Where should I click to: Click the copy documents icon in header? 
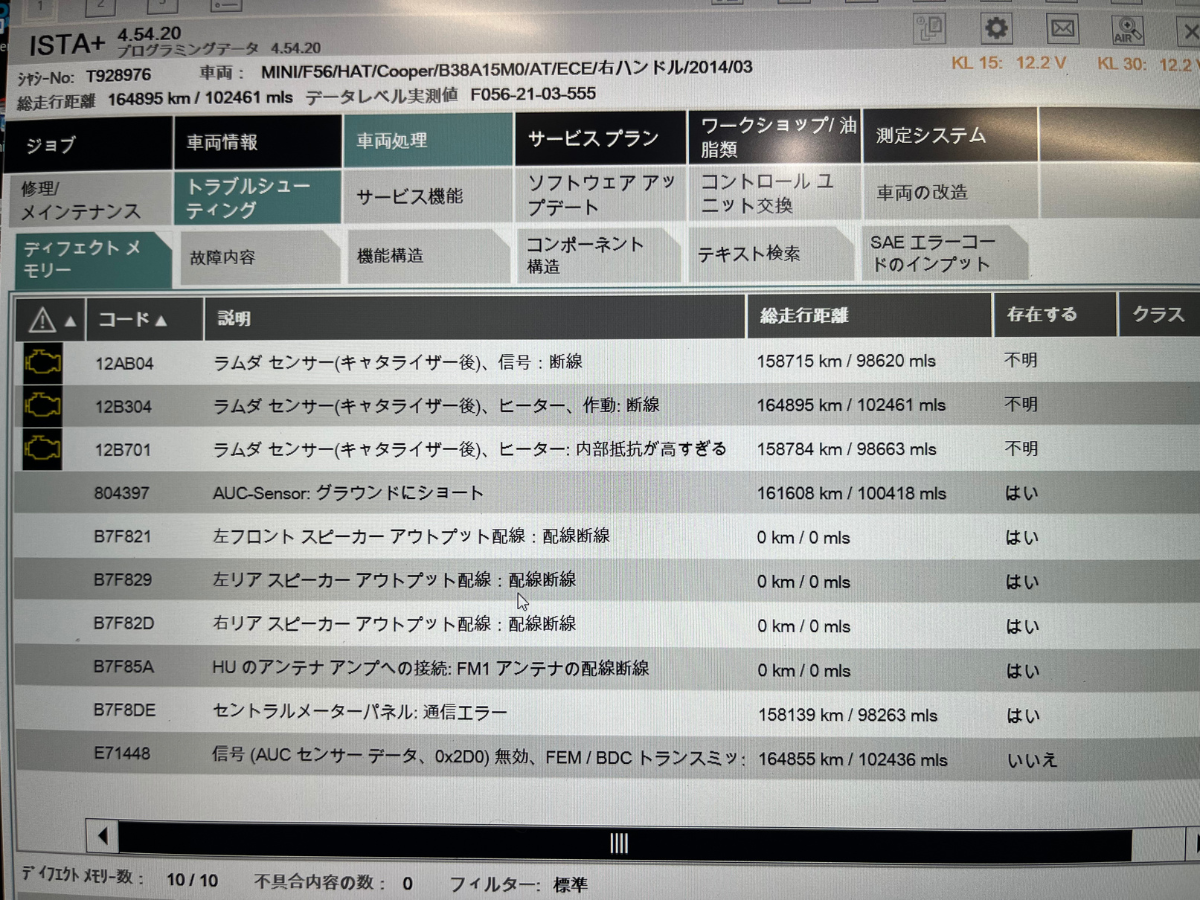click(930, 29)
